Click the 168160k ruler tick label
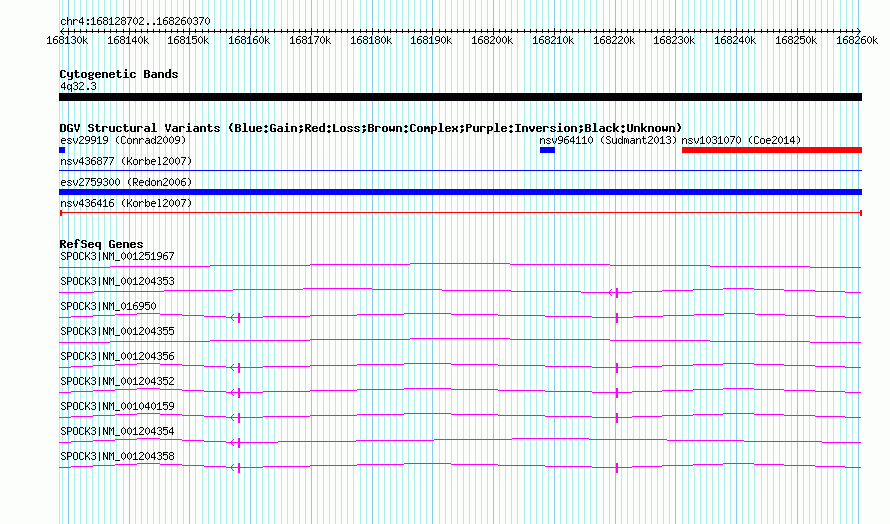The height and width of the screenshot is (524, 890). point(249,40)
